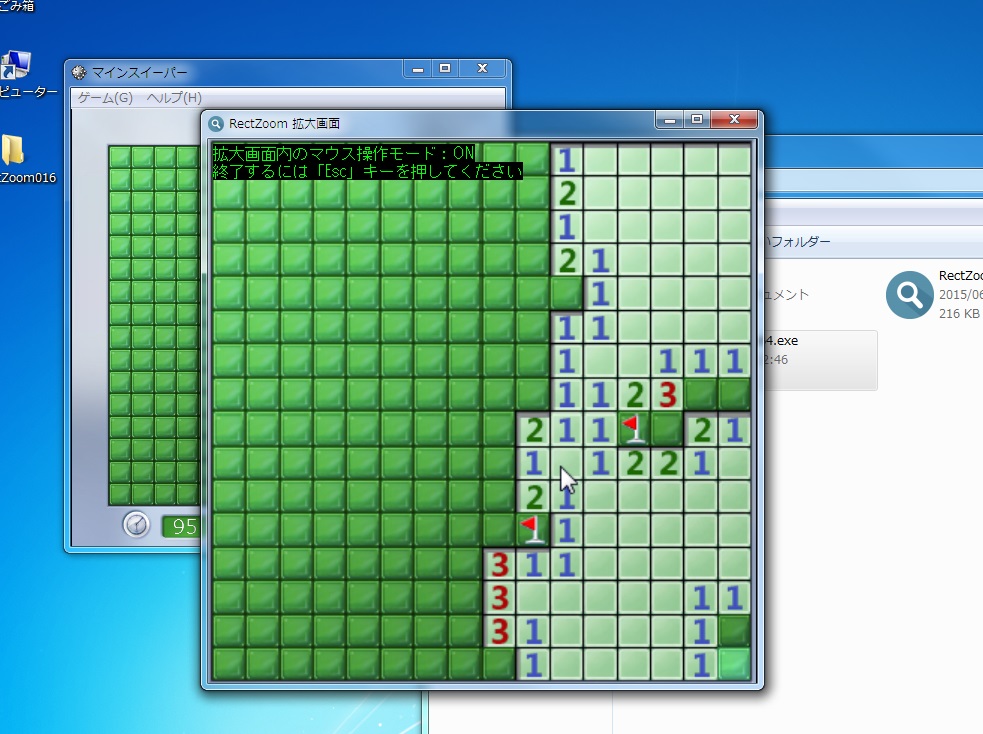Click the mine icon in the マインスイーパー title bar
Image resolution: width=983 pixels, height=734 pixels.
[x=79, y=73]
